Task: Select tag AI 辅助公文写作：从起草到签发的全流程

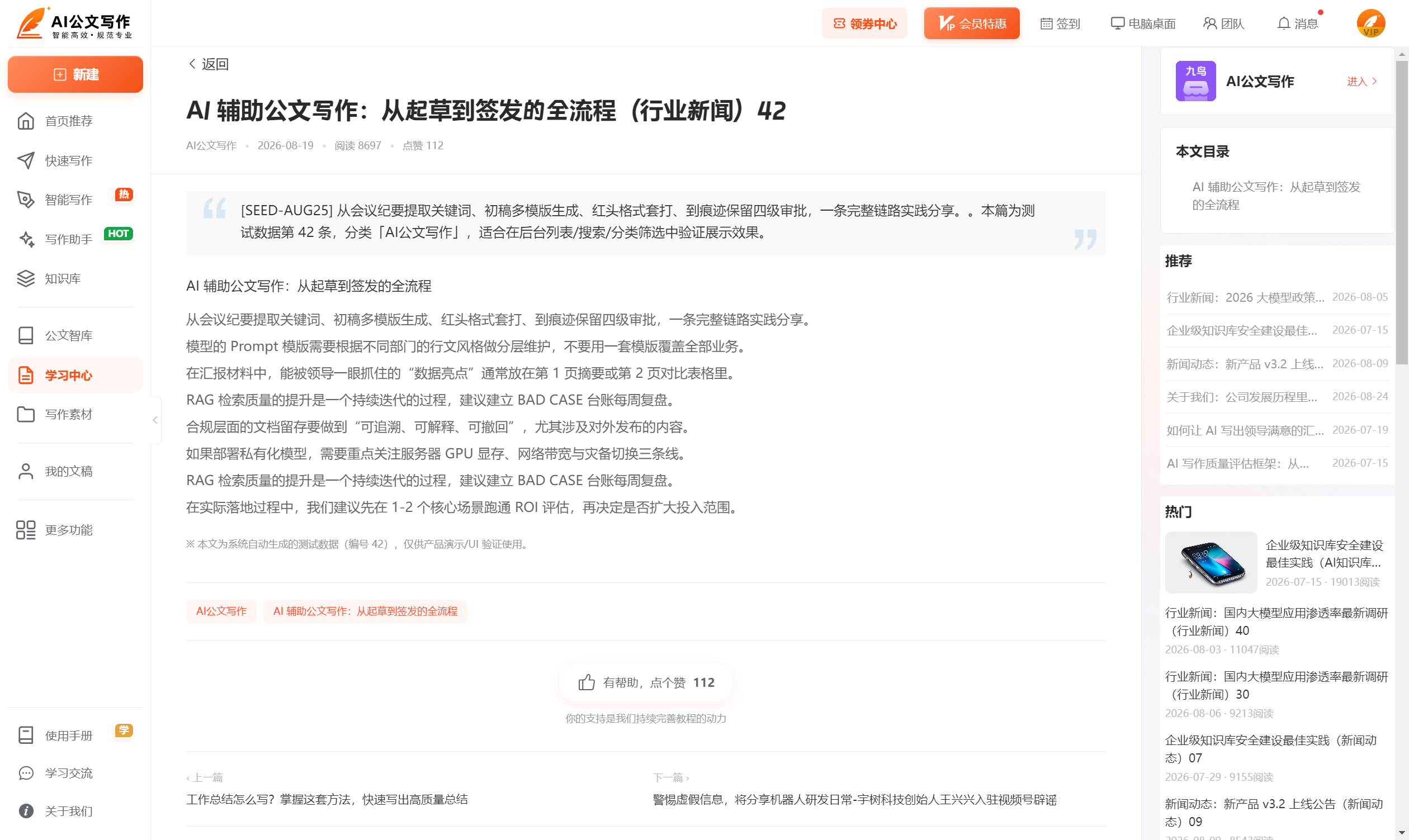Action: pyautogui.click(x=365, y=611)
